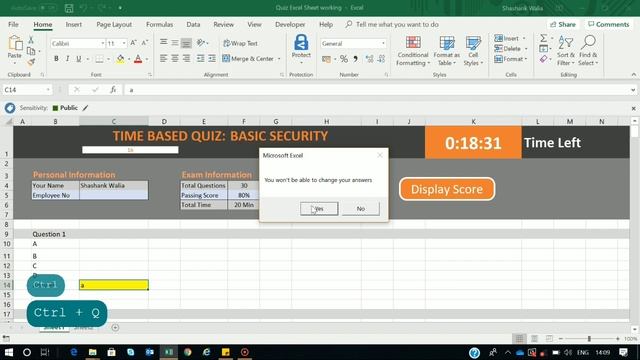Click the Orientation icon

coord(201,43)
